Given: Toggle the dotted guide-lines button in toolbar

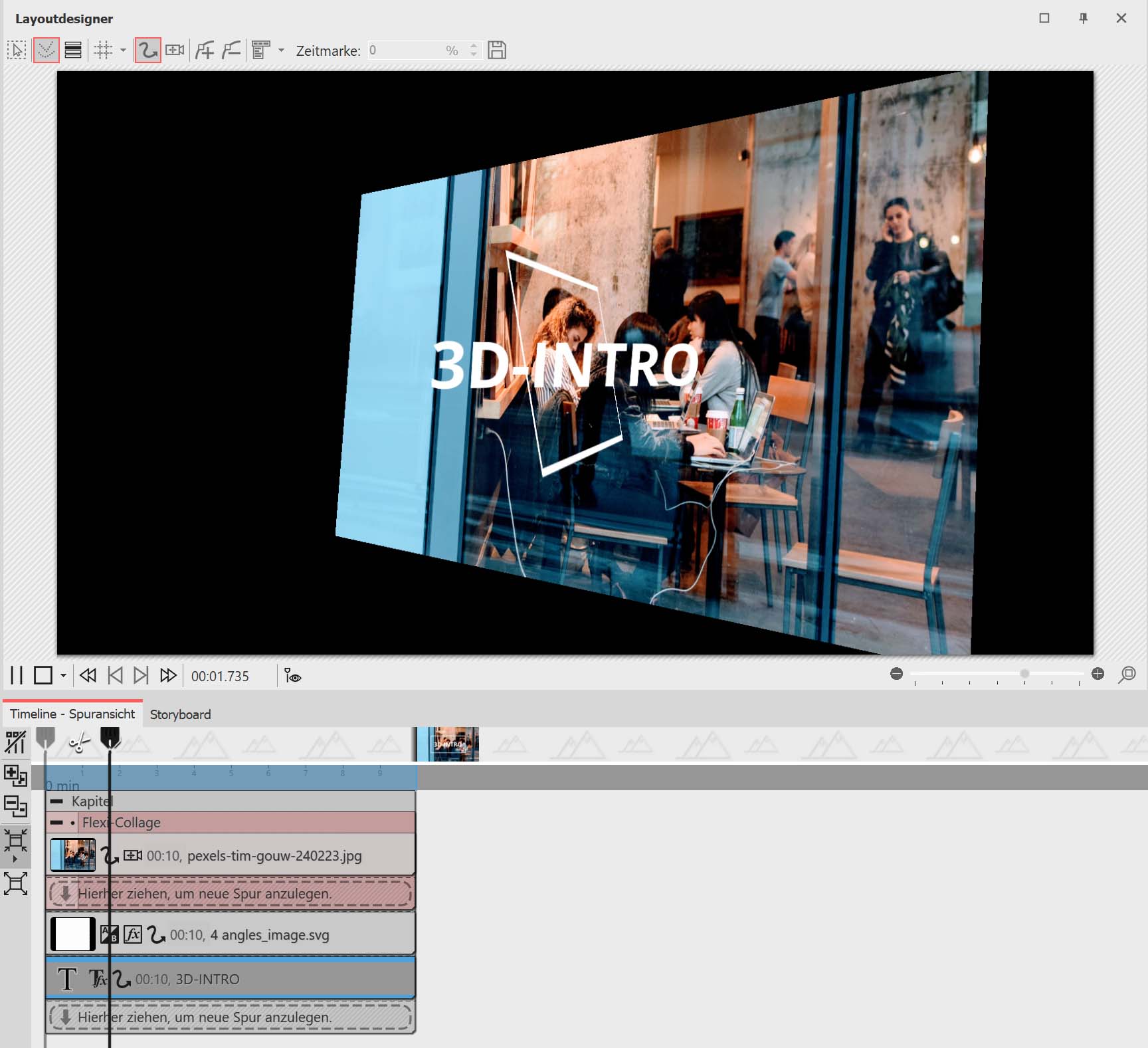Looking at the screenshot, I should pyautogui.click(x=46, y=51).
